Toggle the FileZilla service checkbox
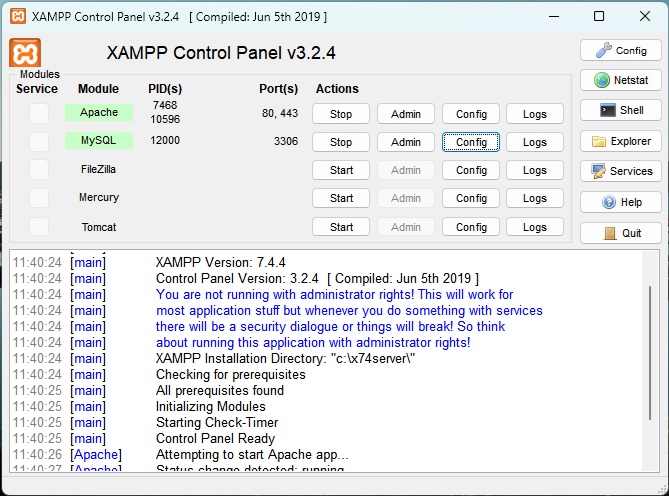The height and width of the screenshot is (496, 669). click(39, 170)
